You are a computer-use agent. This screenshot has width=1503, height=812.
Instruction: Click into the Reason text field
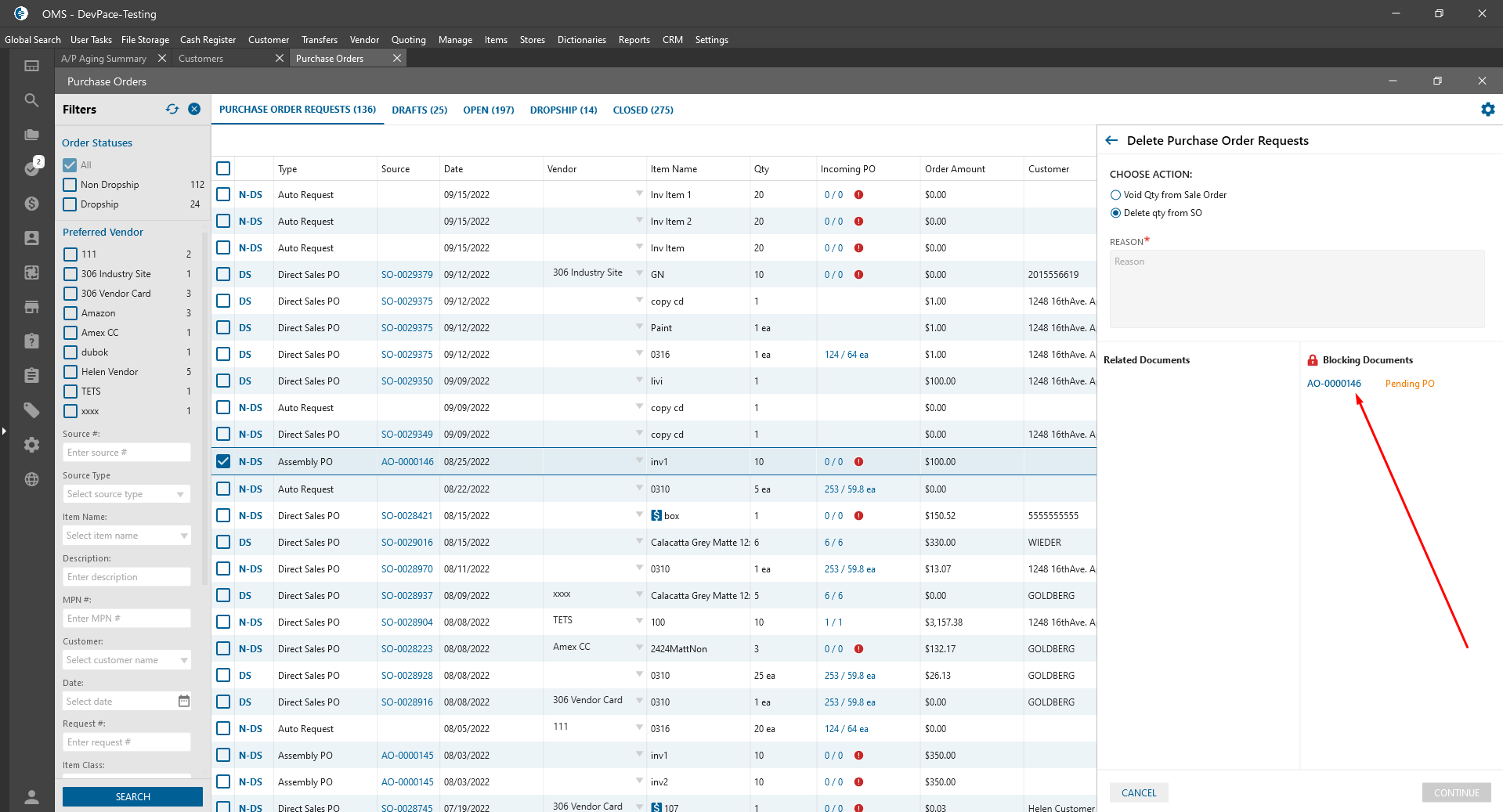pyautogui.click(x=1296, y=288)
